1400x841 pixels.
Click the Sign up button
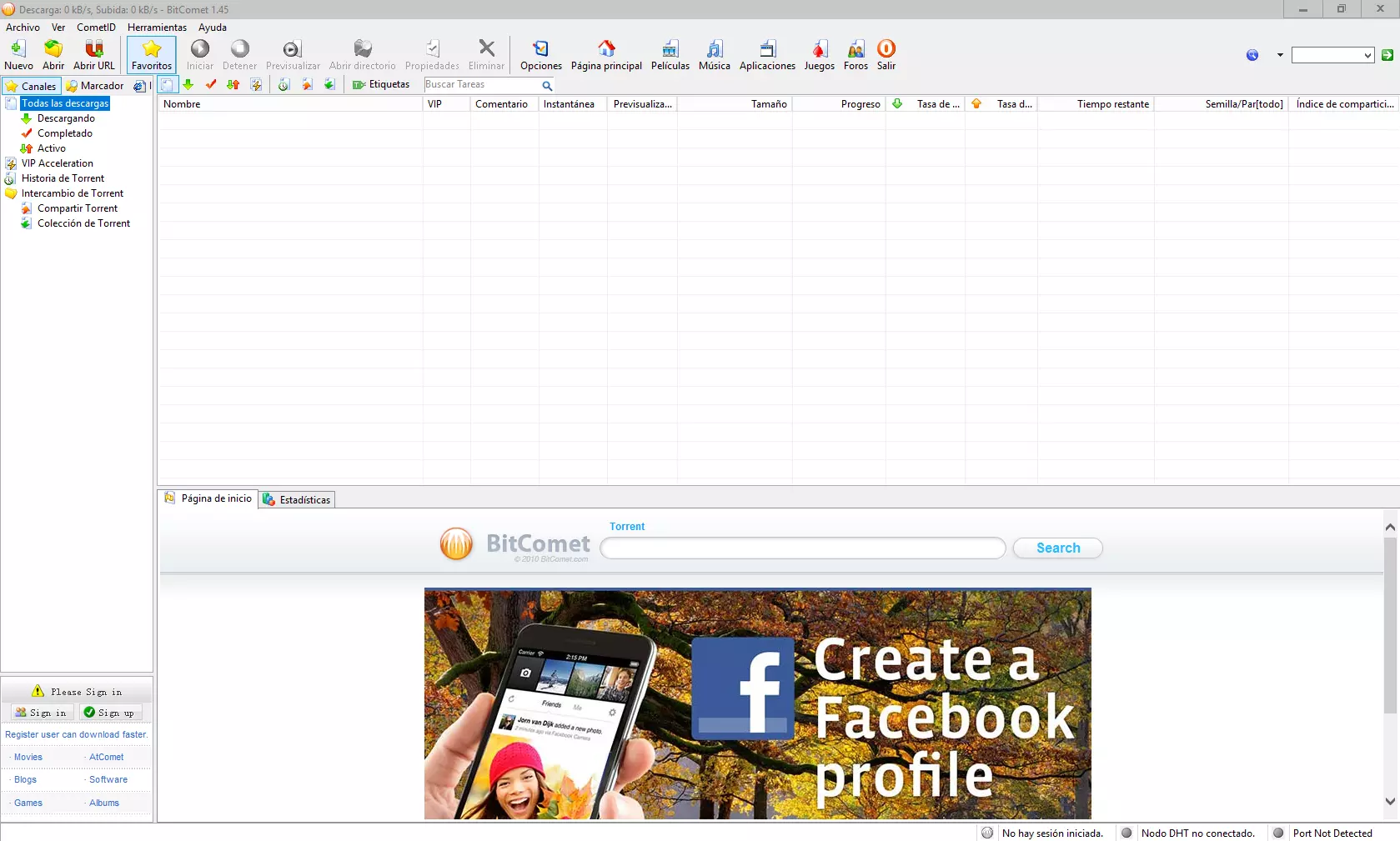click(x=111, y=713)
